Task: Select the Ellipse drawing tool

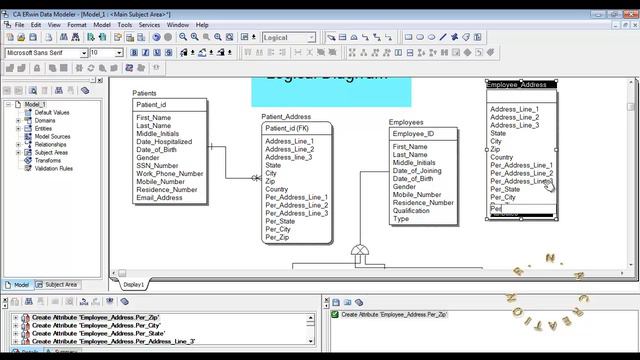Action: click(431, 37)
